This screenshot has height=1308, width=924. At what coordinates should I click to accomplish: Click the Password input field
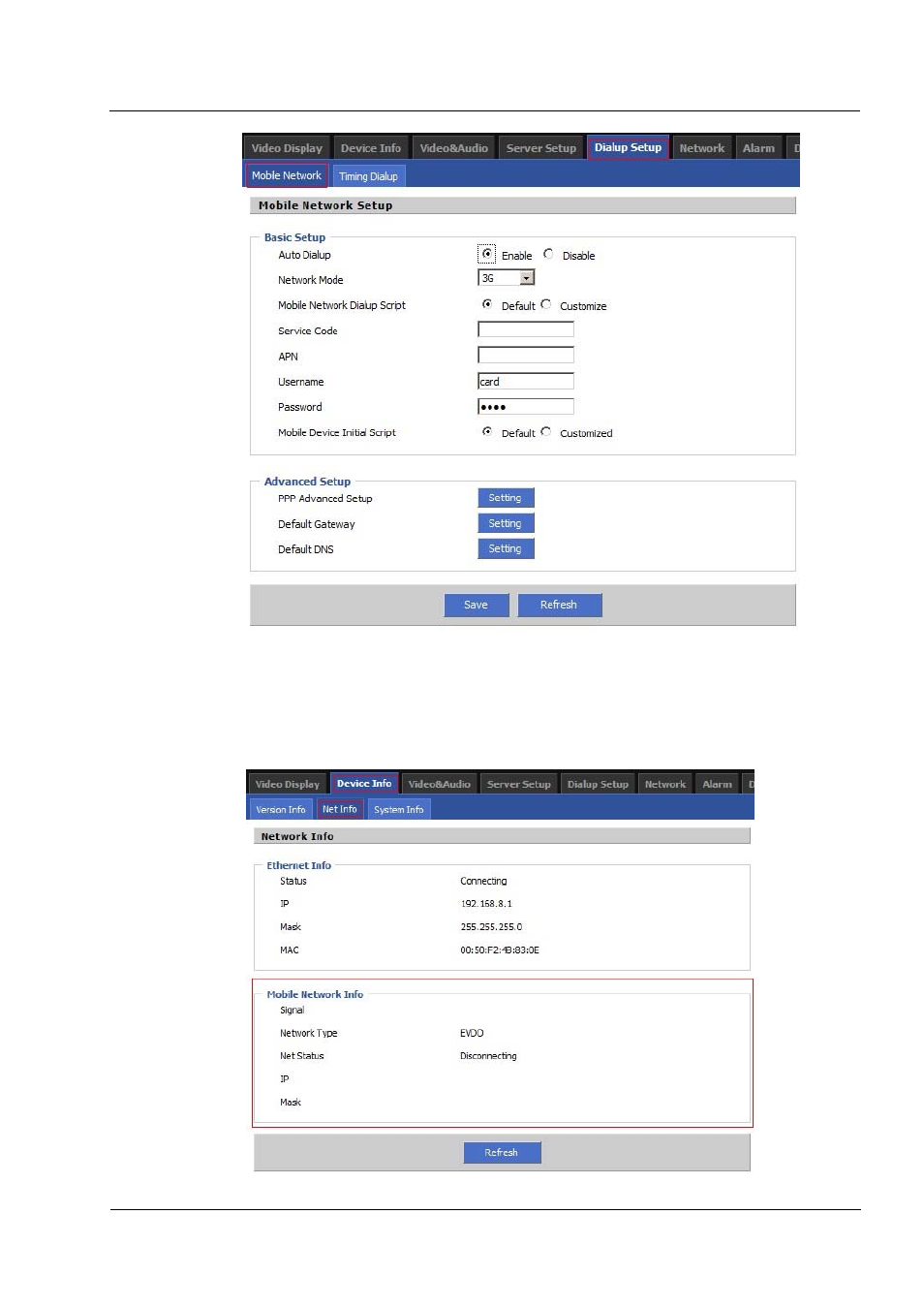coord(526,406)
